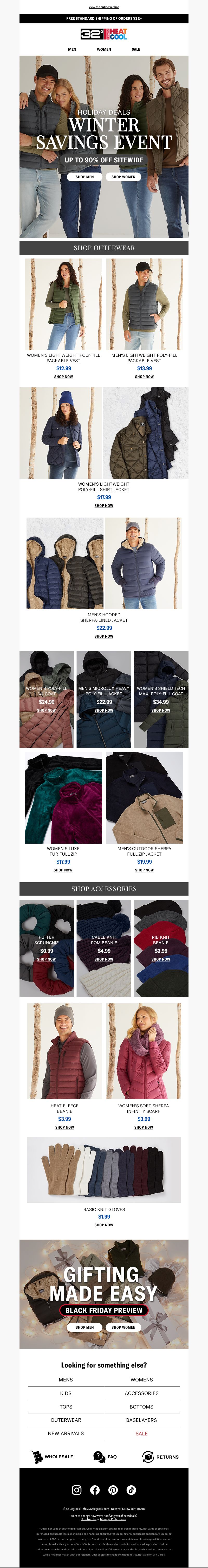Open the SALE navigation menu item
The height and width of the screenshot is (1568, 208).
click(136, 49)
